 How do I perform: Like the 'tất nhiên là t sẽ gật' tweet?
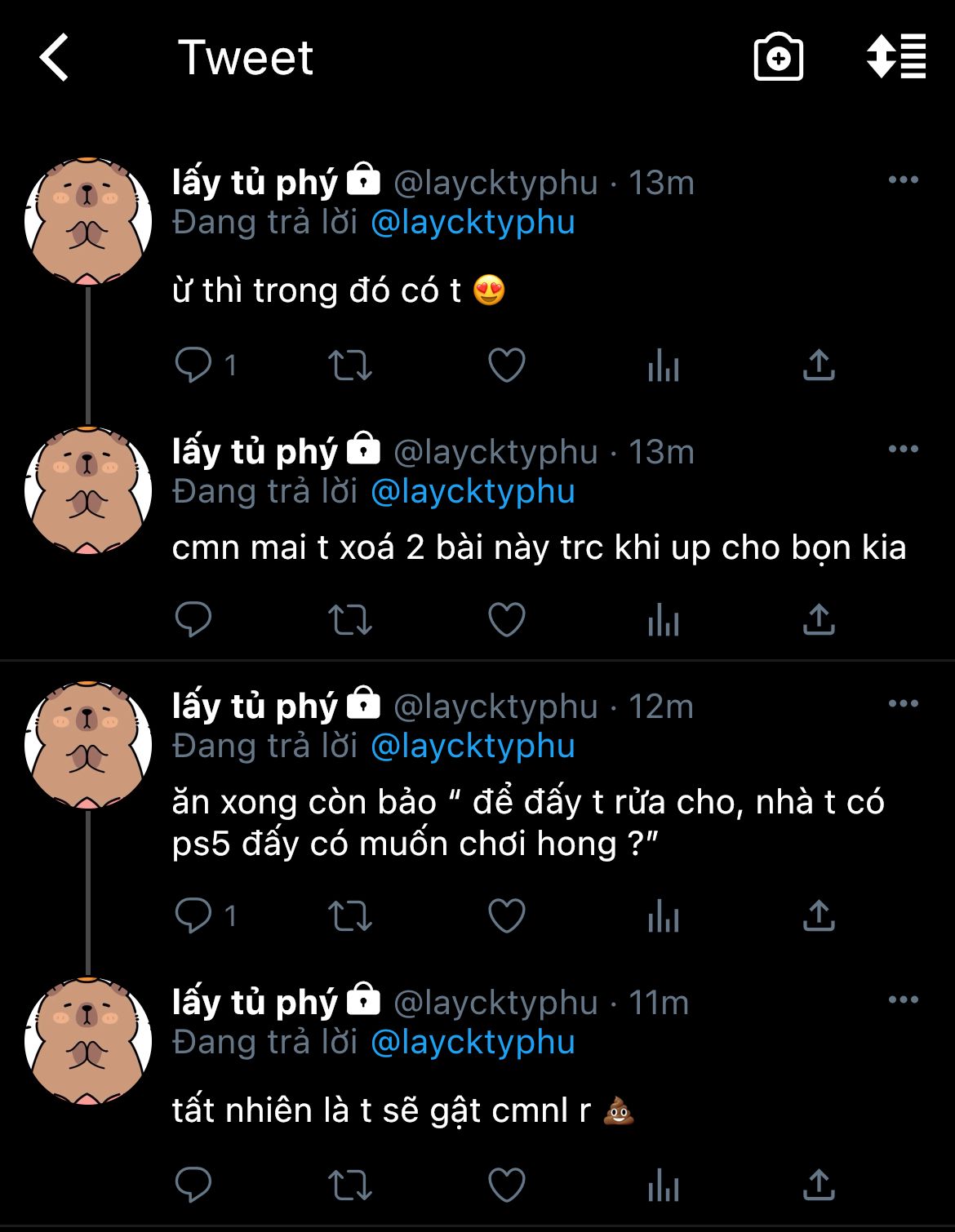[x=507, y=1185]
